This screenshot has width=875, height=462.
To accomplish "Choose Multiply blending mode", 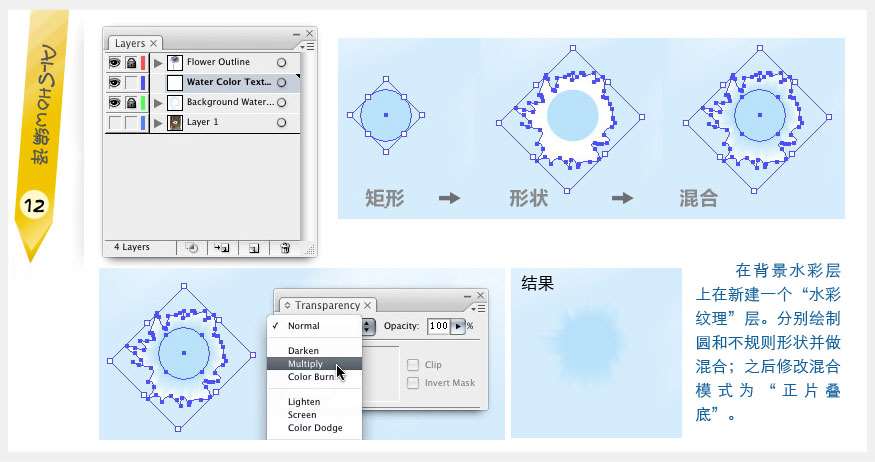I will click(x=314, y=364).
